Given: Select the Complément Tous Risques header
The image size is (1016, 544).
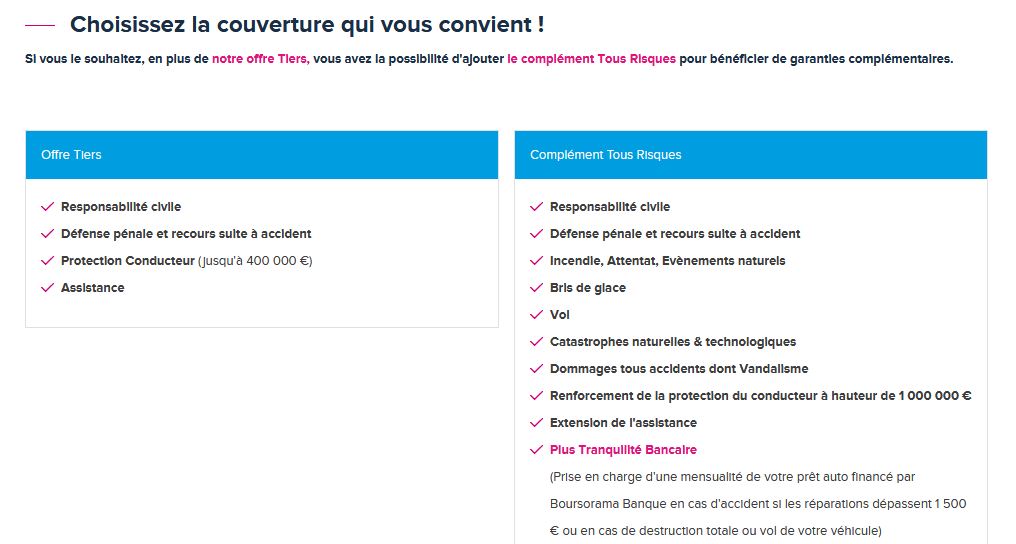Looking at the screenshot, I should [x=750, y=155].
